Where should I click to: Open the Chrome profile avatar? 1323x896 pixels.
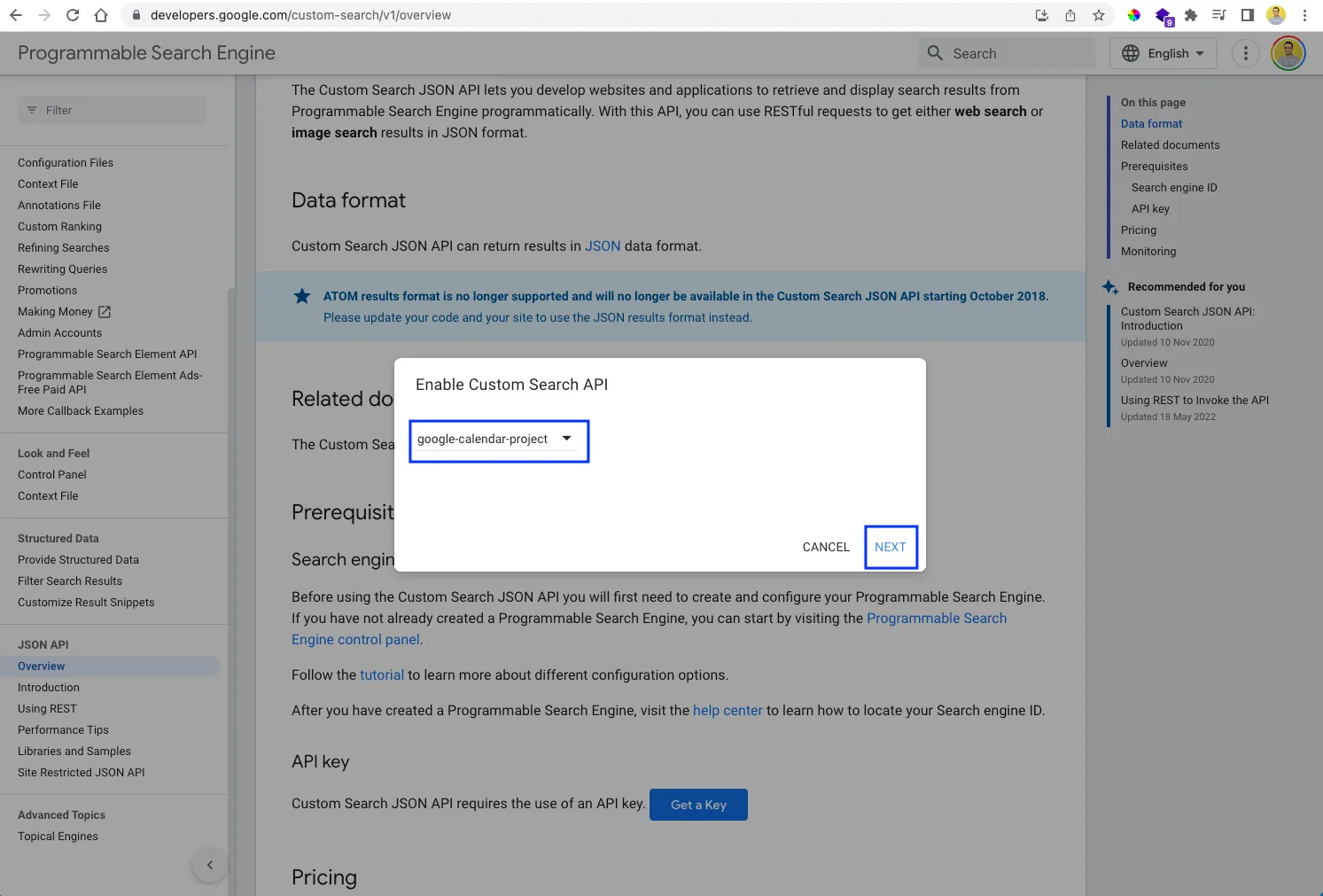pyautogui.click(x=1276, y=15)
